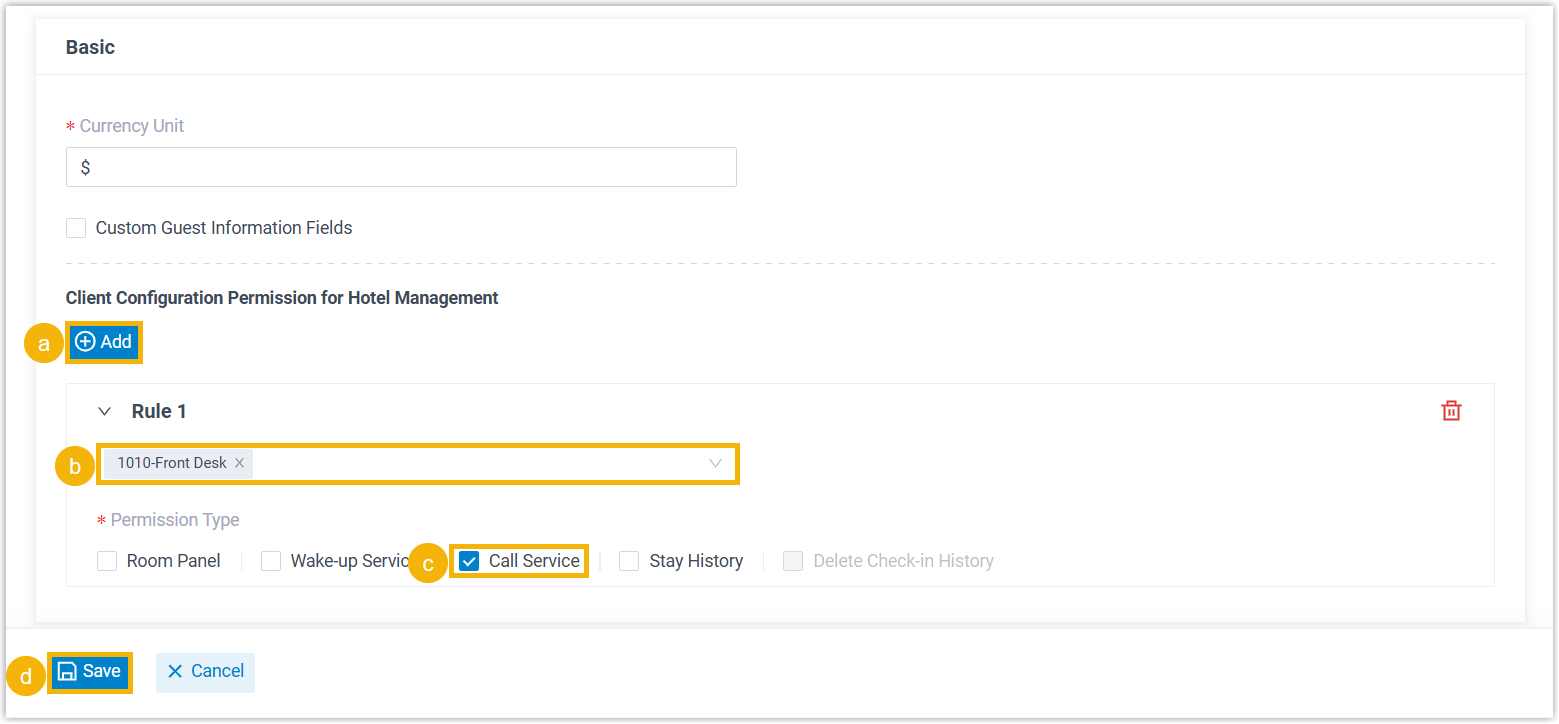This screenshot has height=724, width=1559.
Task: Click the Rule 1 heading
Action: [x=159, y=411]
